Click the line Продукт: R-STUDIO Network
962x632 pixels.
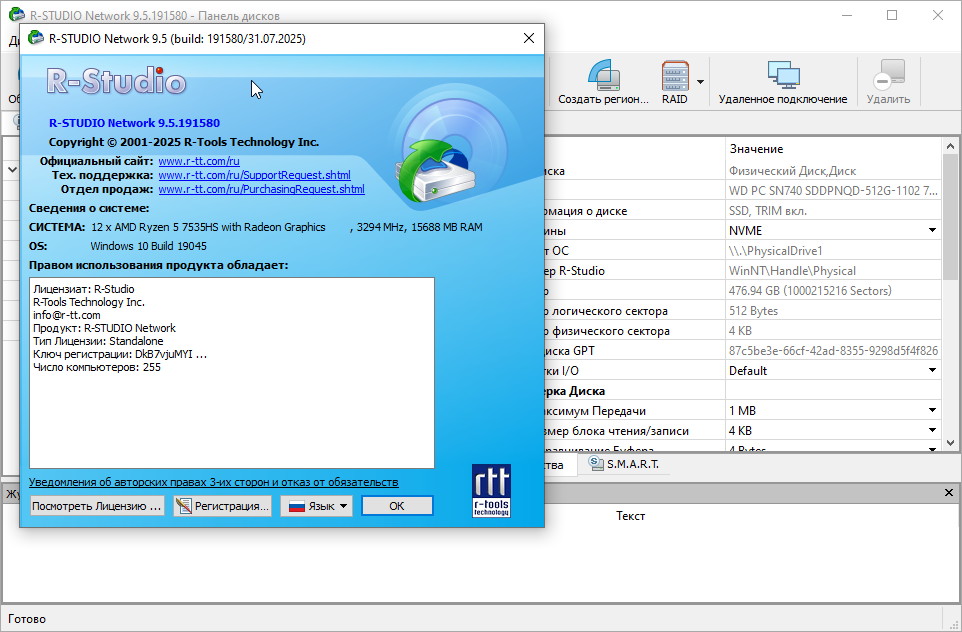(104, 328)
